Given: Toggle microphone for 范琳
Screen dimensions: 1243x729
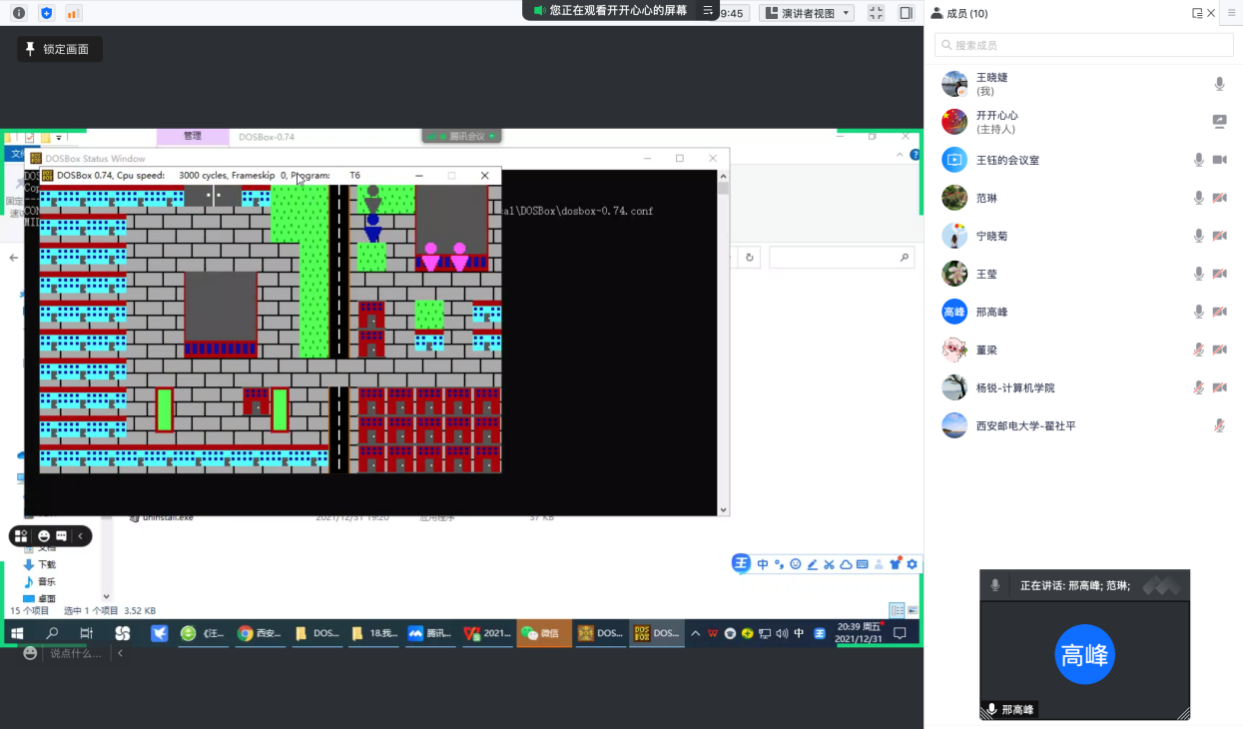Looking at the screenshot, I should 1198,198.
